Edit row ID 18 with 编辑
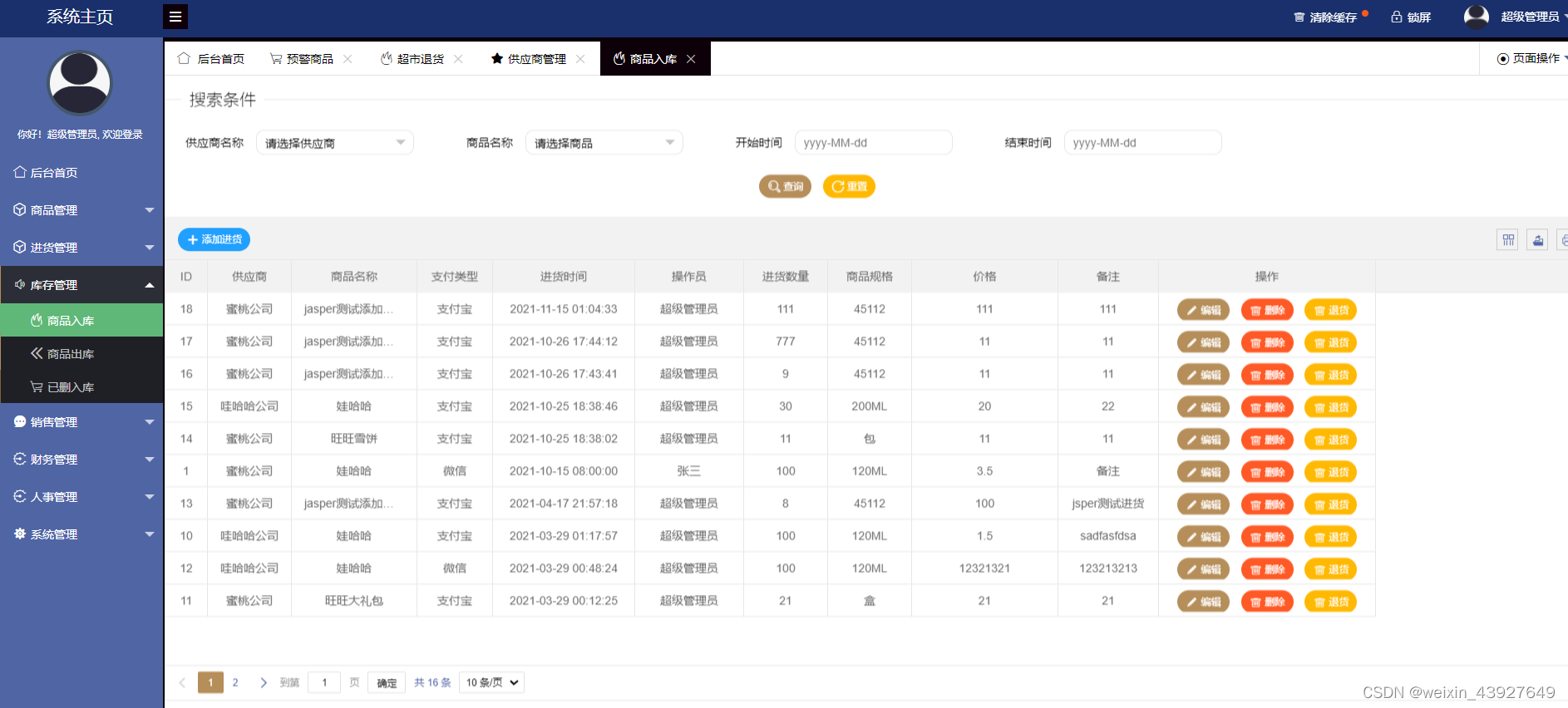The width and height of the screenshot is (1568, 708). (x=1203, y=310)
